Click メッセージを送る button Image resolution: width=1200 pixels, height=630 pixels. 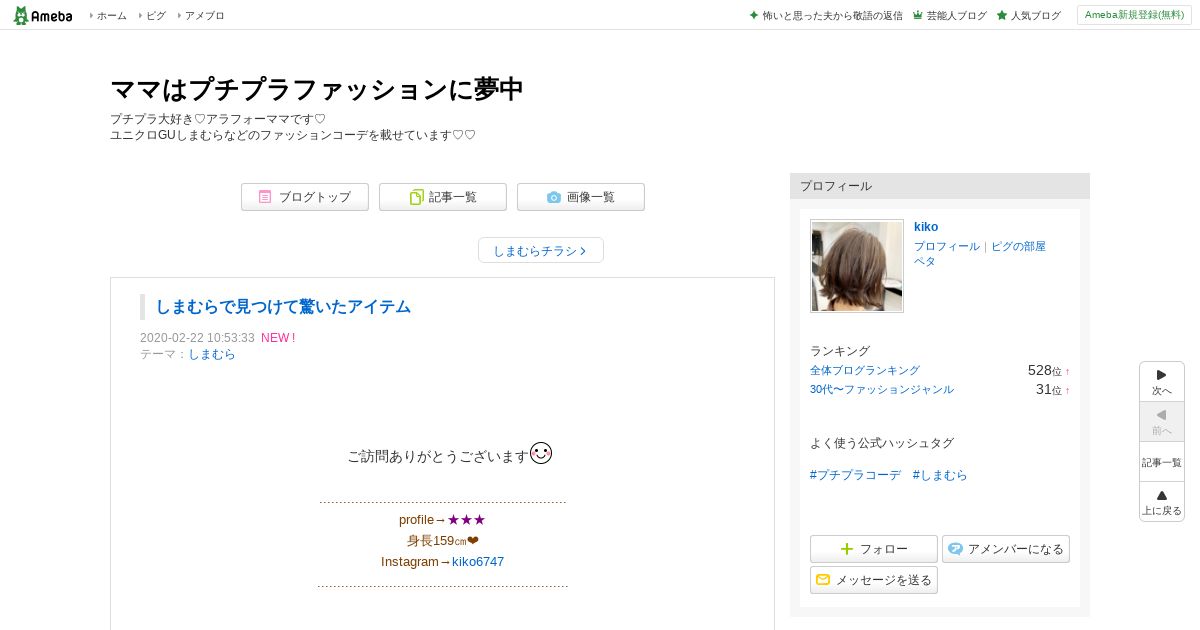pyautogui.click(x=874, y=580)
